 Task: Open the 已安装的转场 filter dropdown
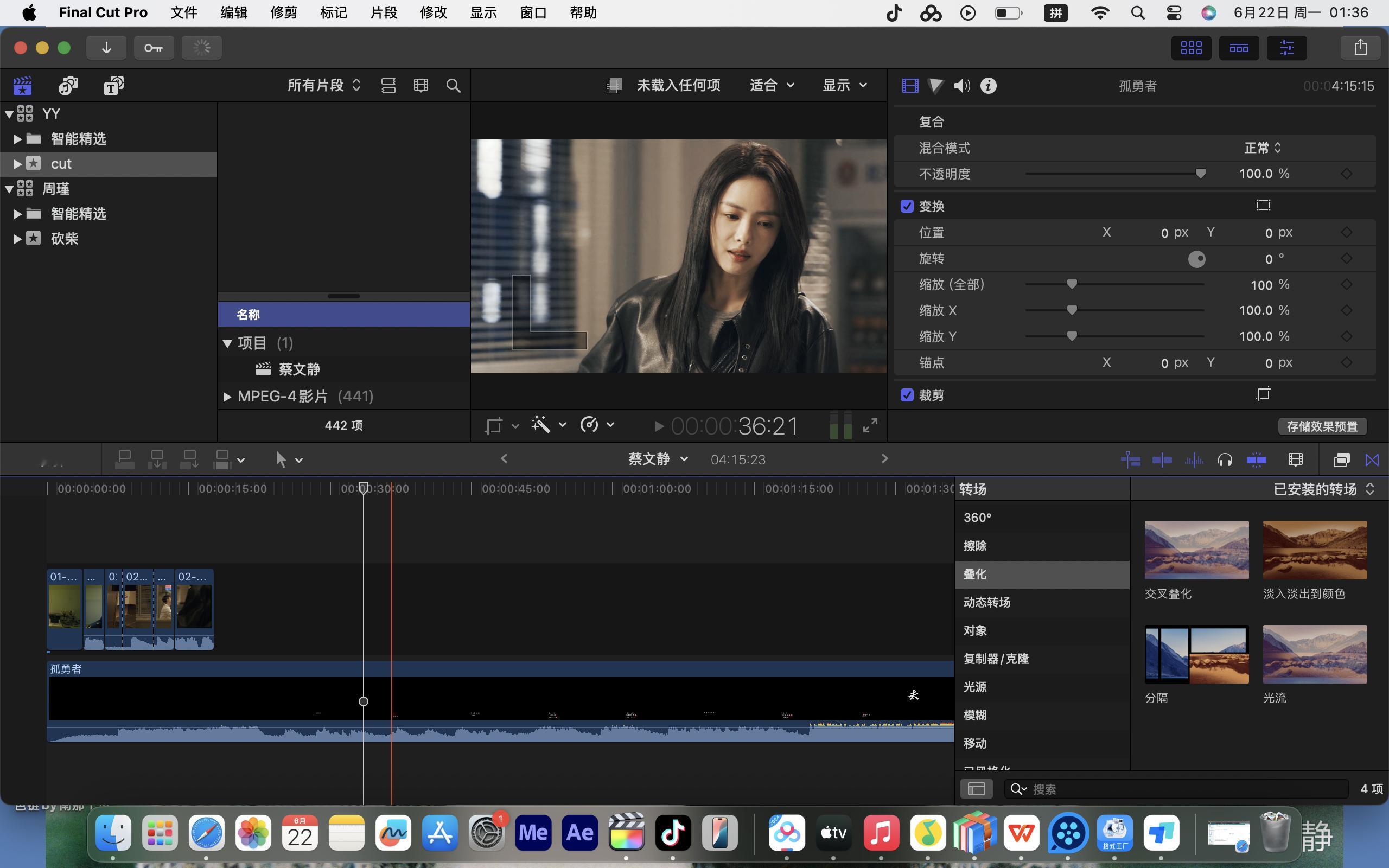[1324, 489]
